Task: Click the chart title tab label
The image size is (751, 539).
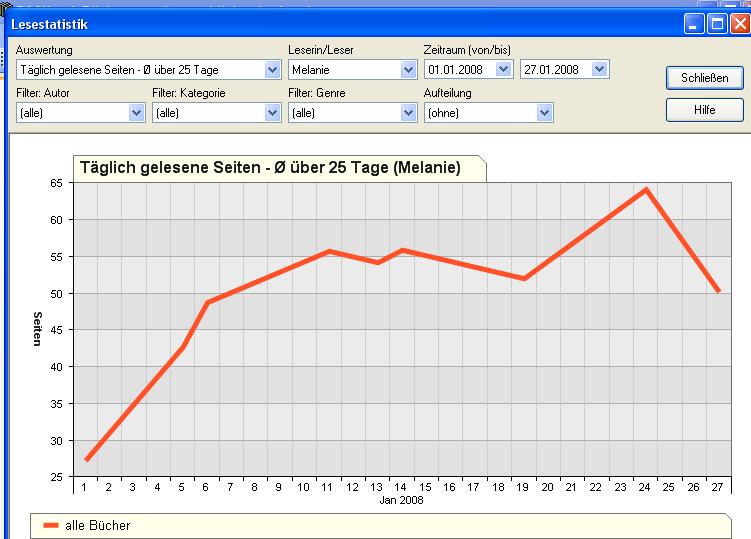Action: tap(270, 168)
